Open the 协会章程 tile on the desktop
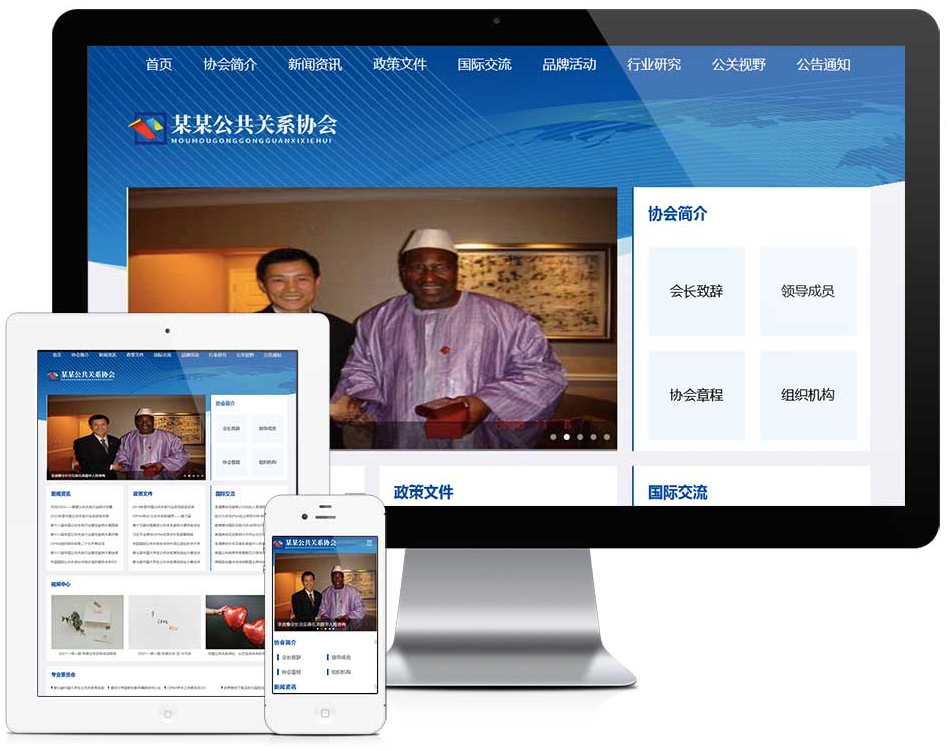This screenshot has width=948, height=751. pos(697,395)
